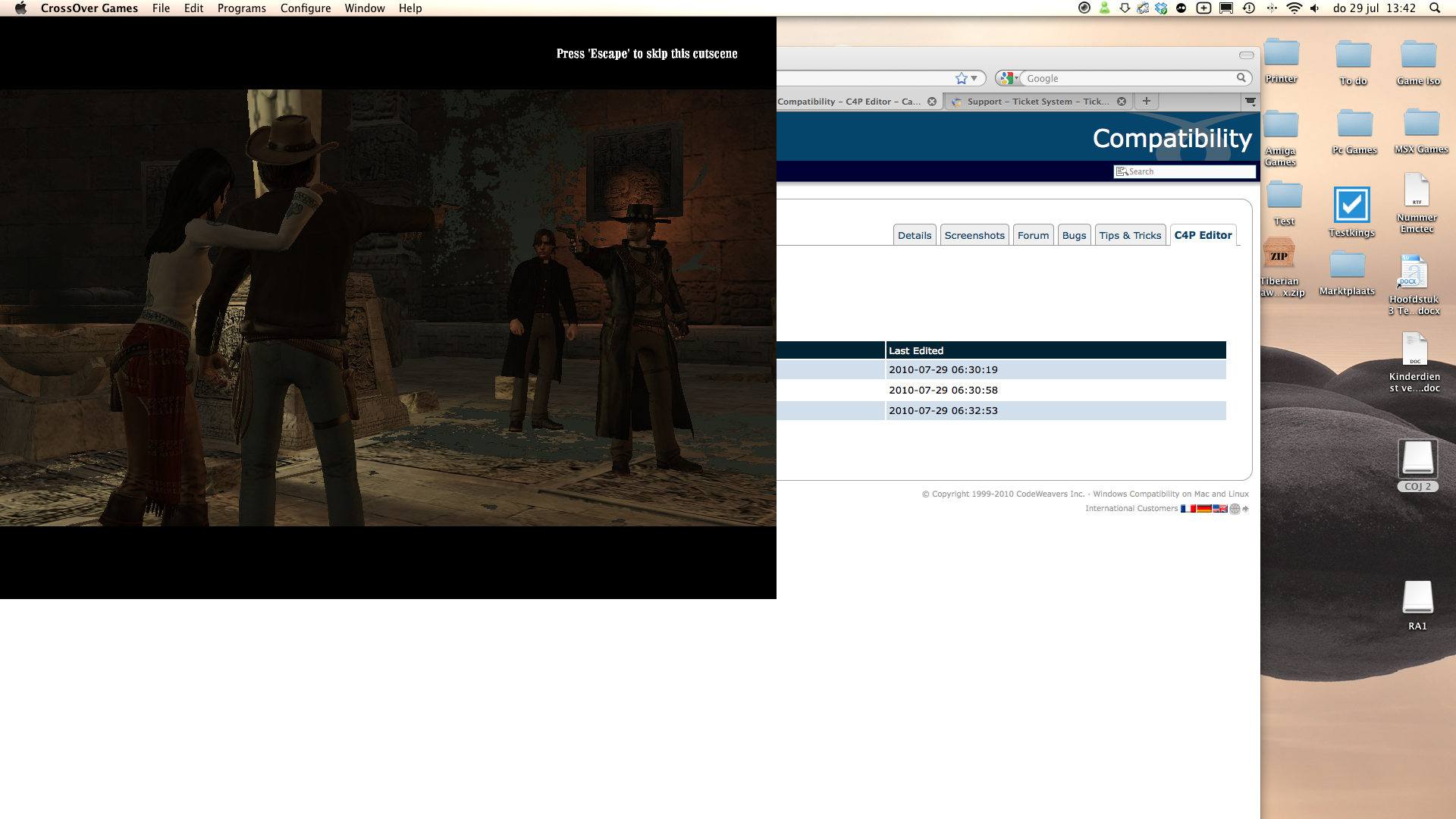Viewport: 1456px width, 819px height.
Task: Open a new browser tab with the plus button
Action: [x=1146, y=101]
